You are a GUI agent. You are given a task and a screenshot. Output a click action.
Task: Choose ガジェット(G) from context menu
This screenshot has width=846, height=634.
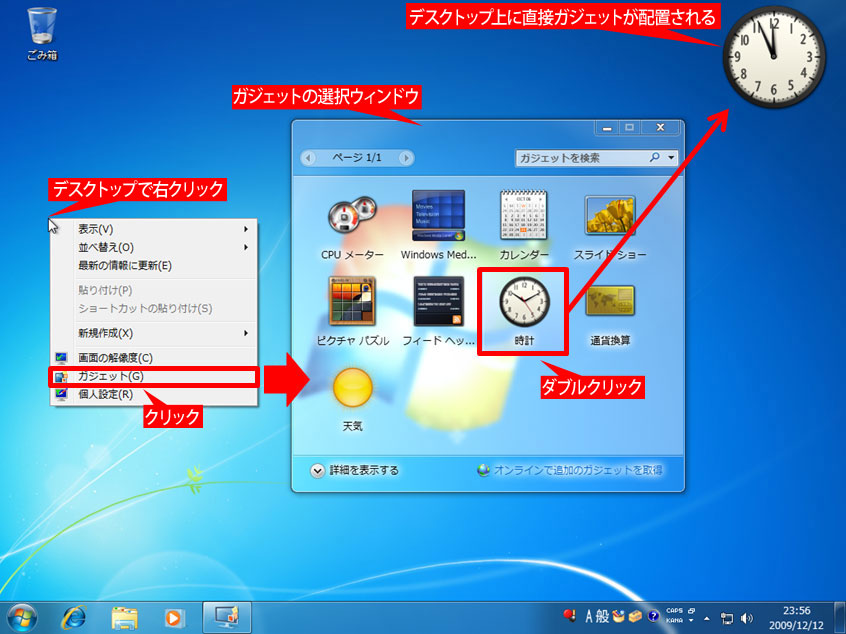coord(154,376)
